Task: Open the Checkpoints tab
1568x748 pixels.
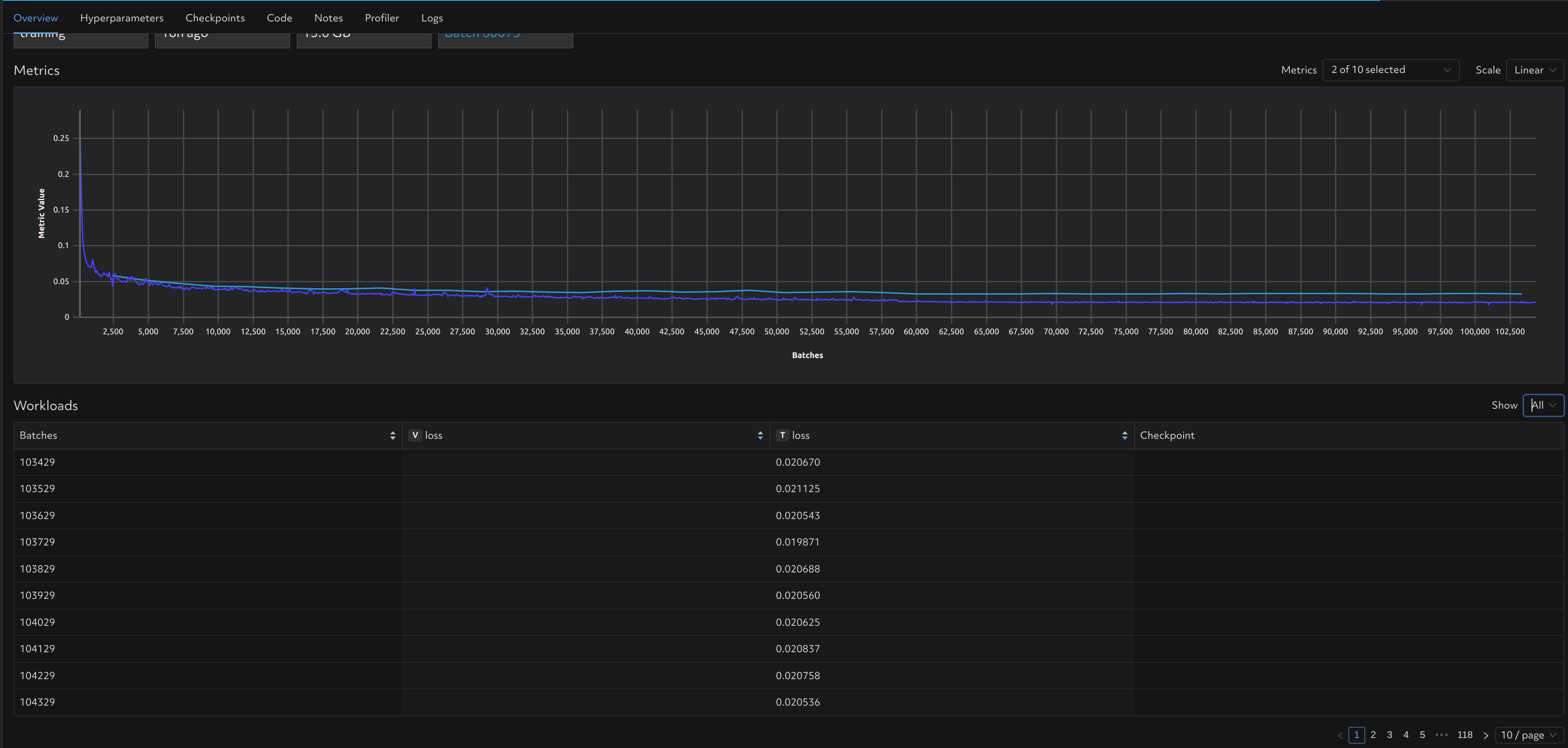Action: pyautogui.click(x=215, y=18)
